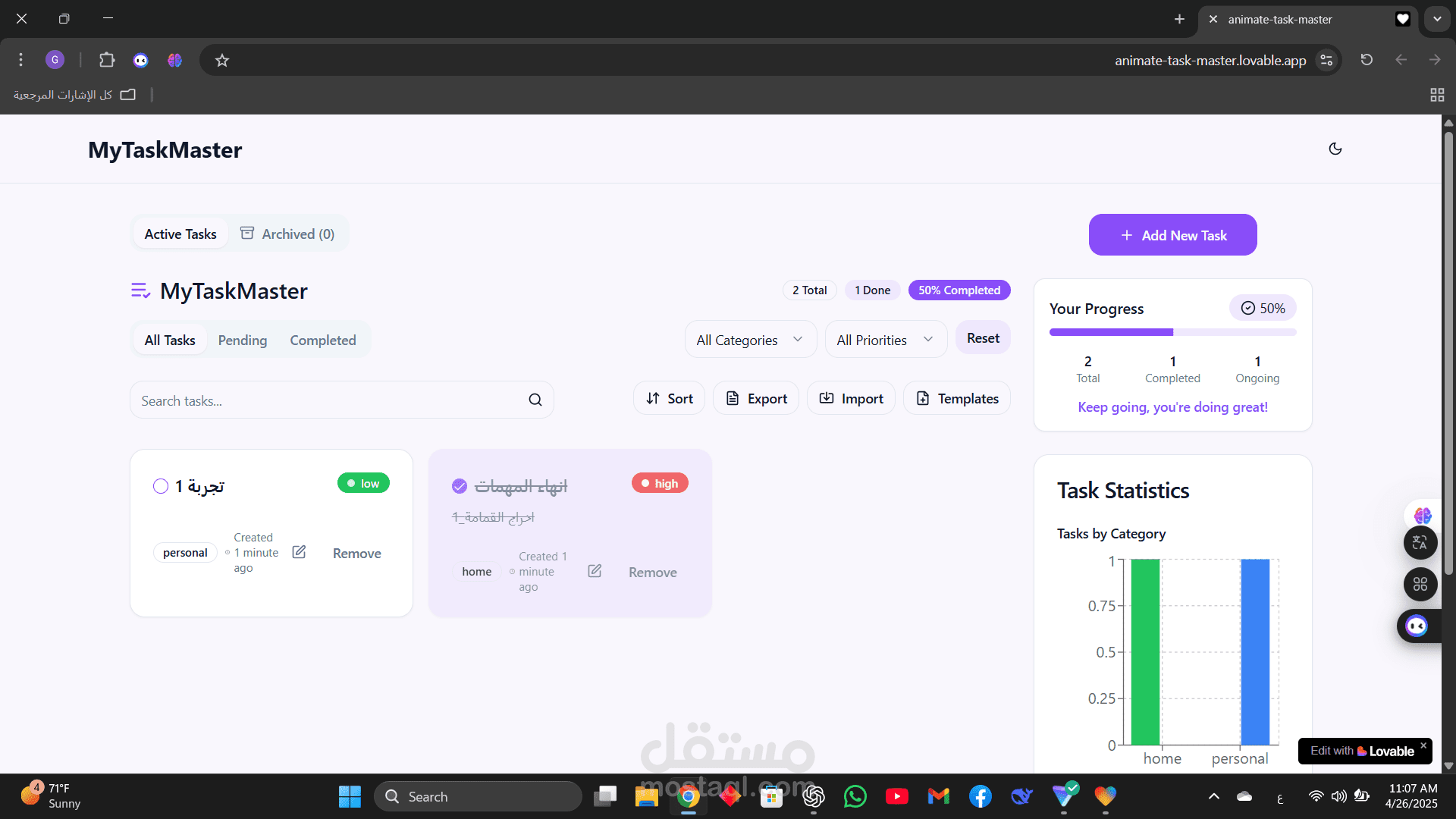Open All Categories dropdown
Screen dimensions: 1456x819
pos(751,340)
